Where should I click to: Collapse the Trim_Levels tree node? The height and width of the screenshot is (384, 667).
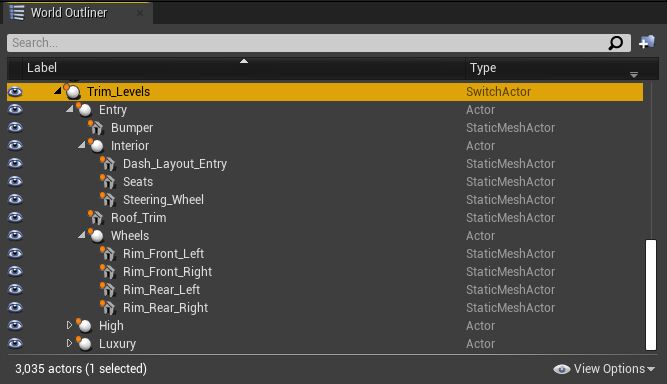click(58, 90)
